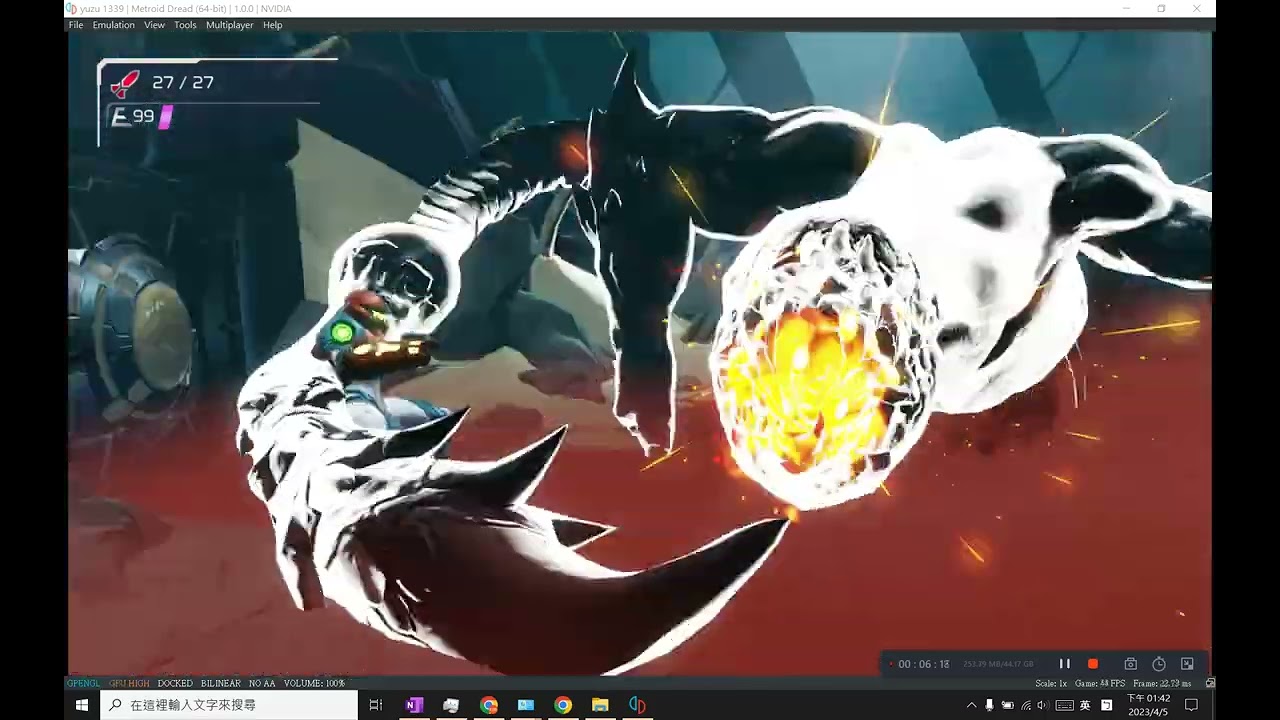Screen dimensions: 1280x720
Task: Toggle the DOCKED mode status button
Action: [175, 683]
